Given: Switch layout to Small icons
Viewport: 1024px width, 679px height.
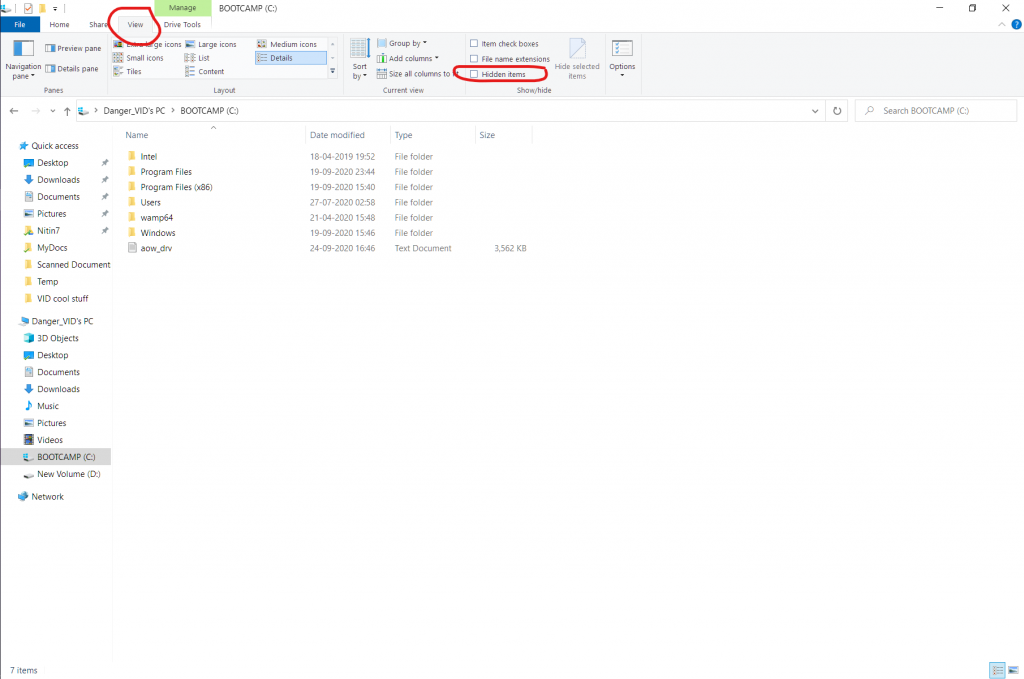Looking at the screenshot, I should click(138, 58).
